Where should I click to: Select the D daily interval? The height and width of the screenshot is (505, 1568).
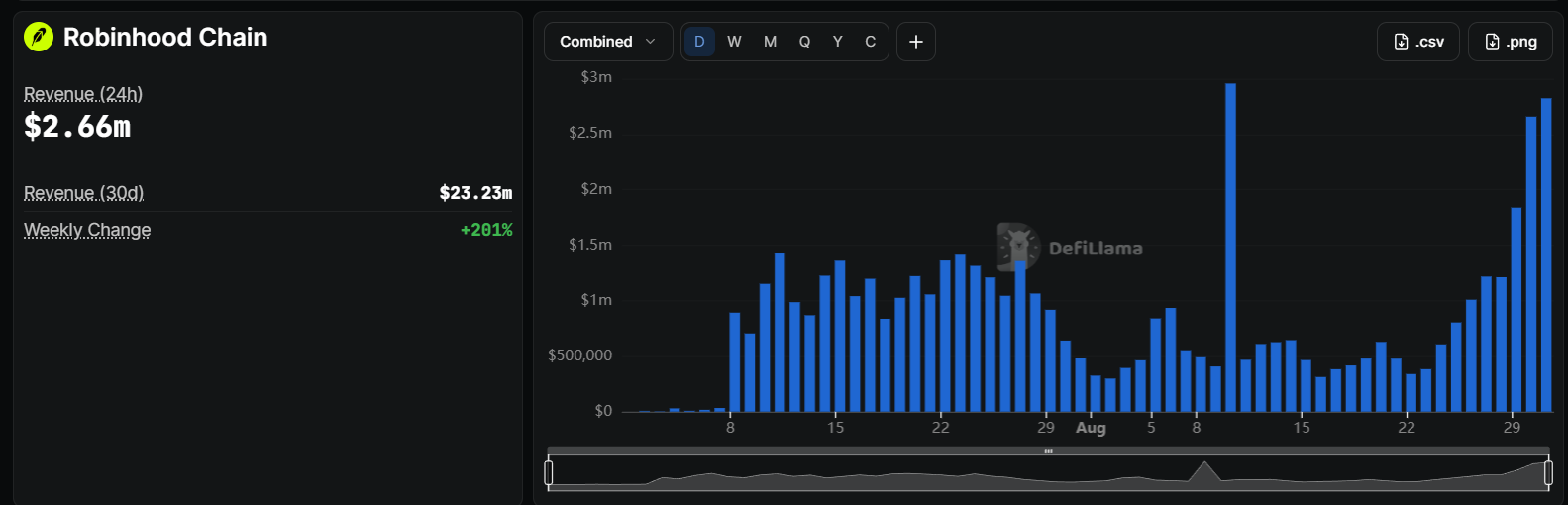pyautogui.click(x=699, y=42)
